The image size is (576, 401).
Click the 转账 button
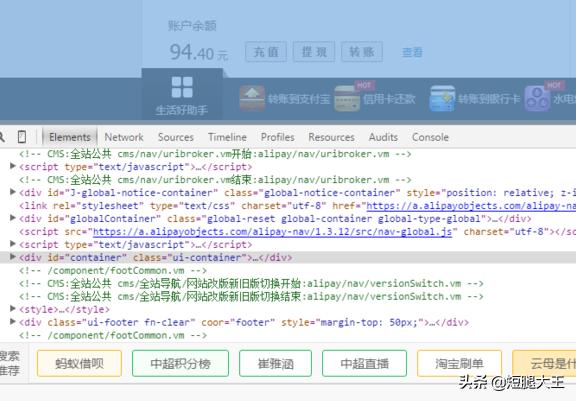[x=362, y=52]
